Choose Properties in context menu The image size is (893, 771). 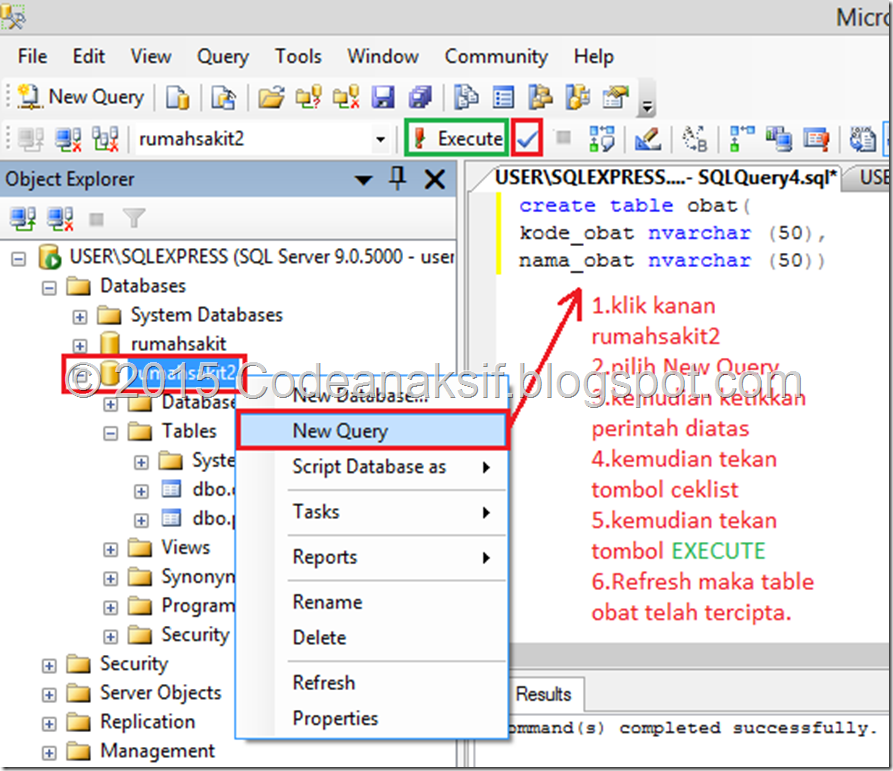point(371,718)
